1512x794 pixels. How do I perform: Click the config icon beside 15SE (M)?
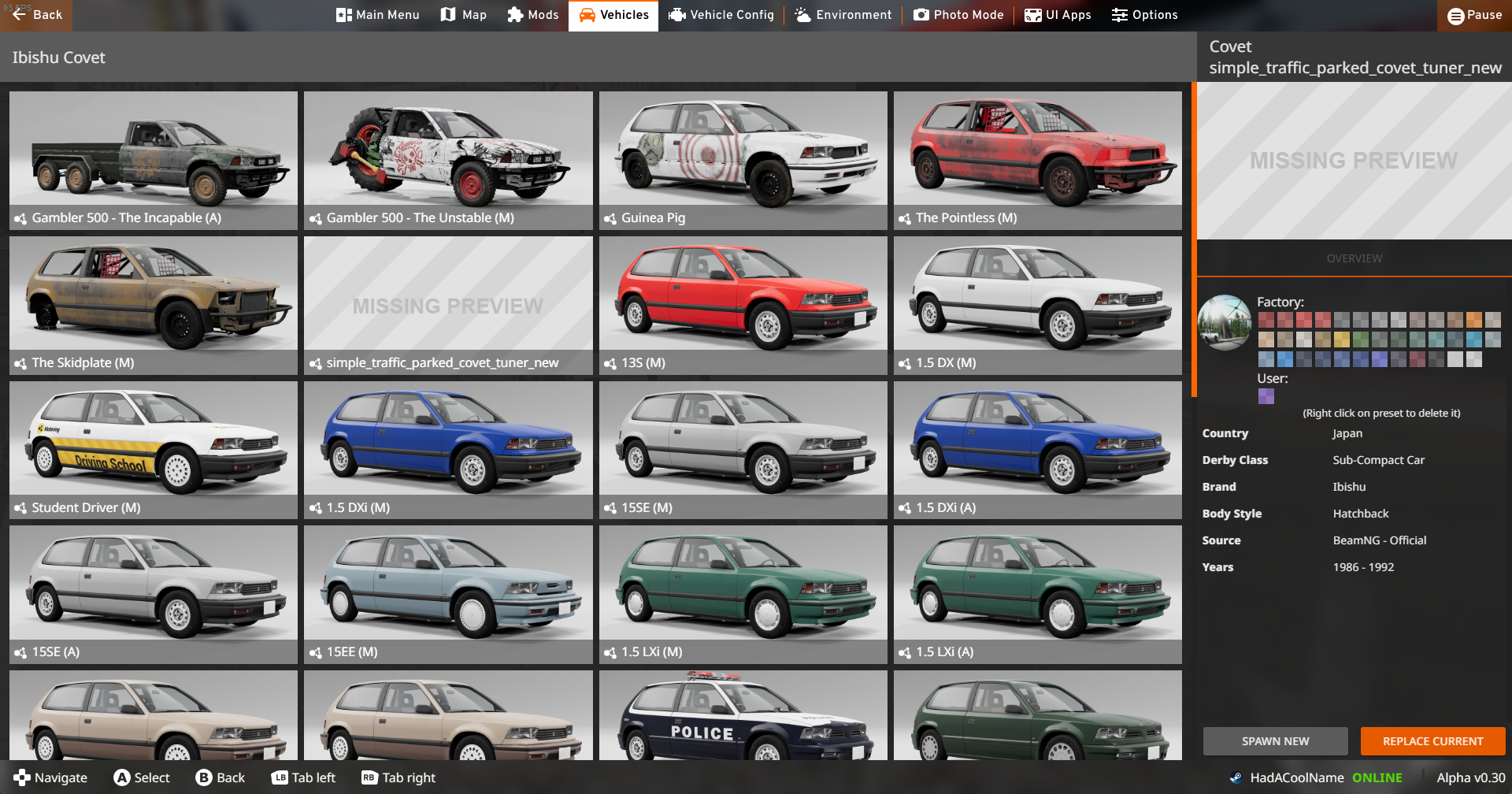click(610, 508)
